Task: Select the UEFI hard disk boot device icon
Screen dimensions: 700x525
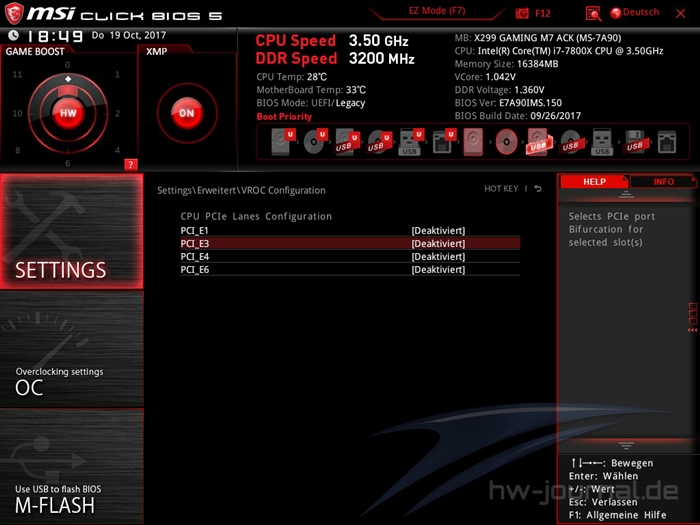Action: 283,142
